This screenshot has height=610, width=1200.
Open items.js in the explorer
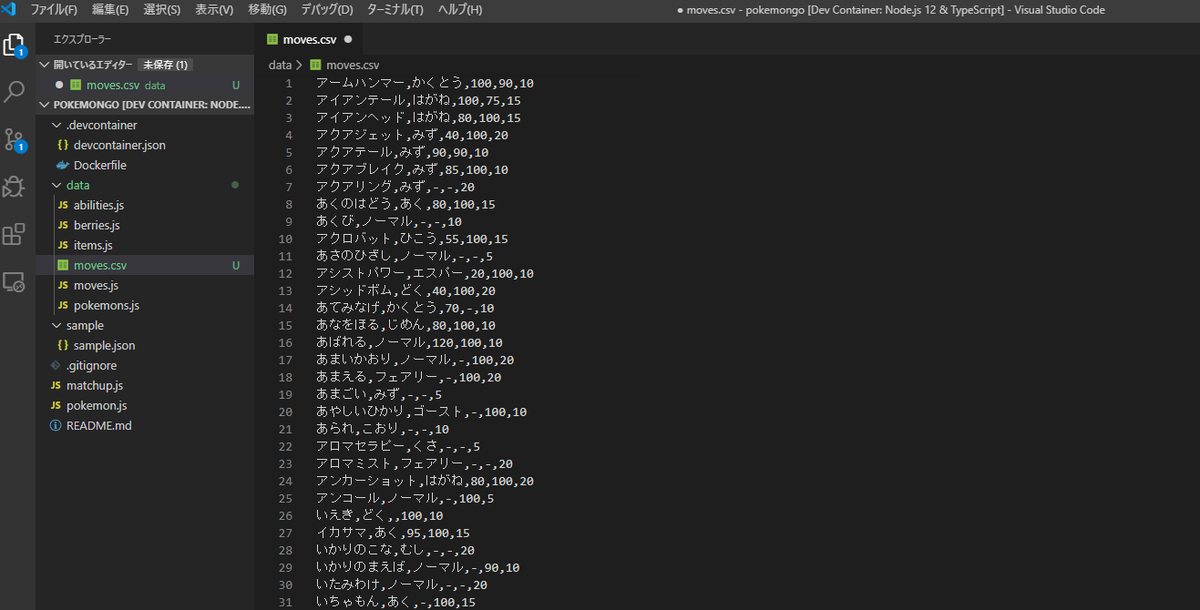click(145, 245)
